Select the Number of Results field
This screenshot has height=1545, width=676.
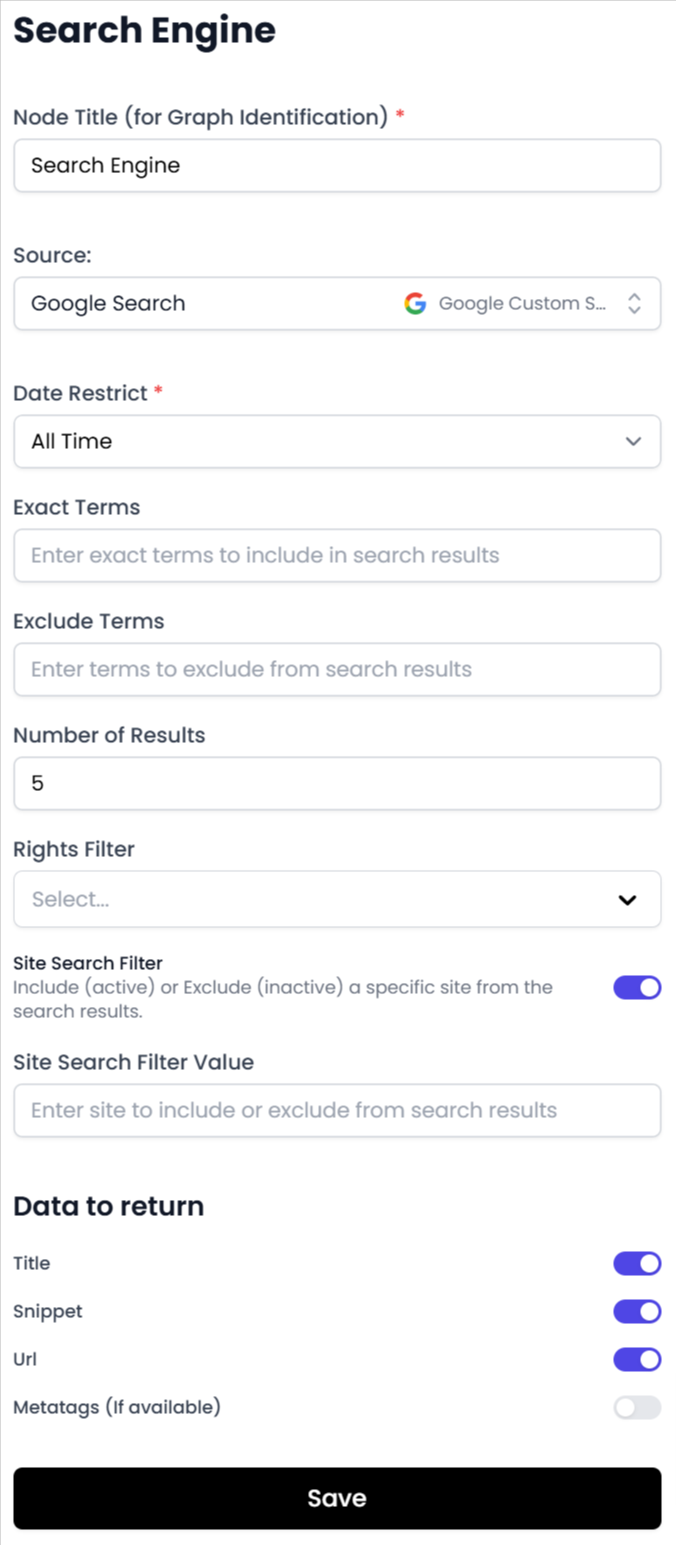click(337, 783)
